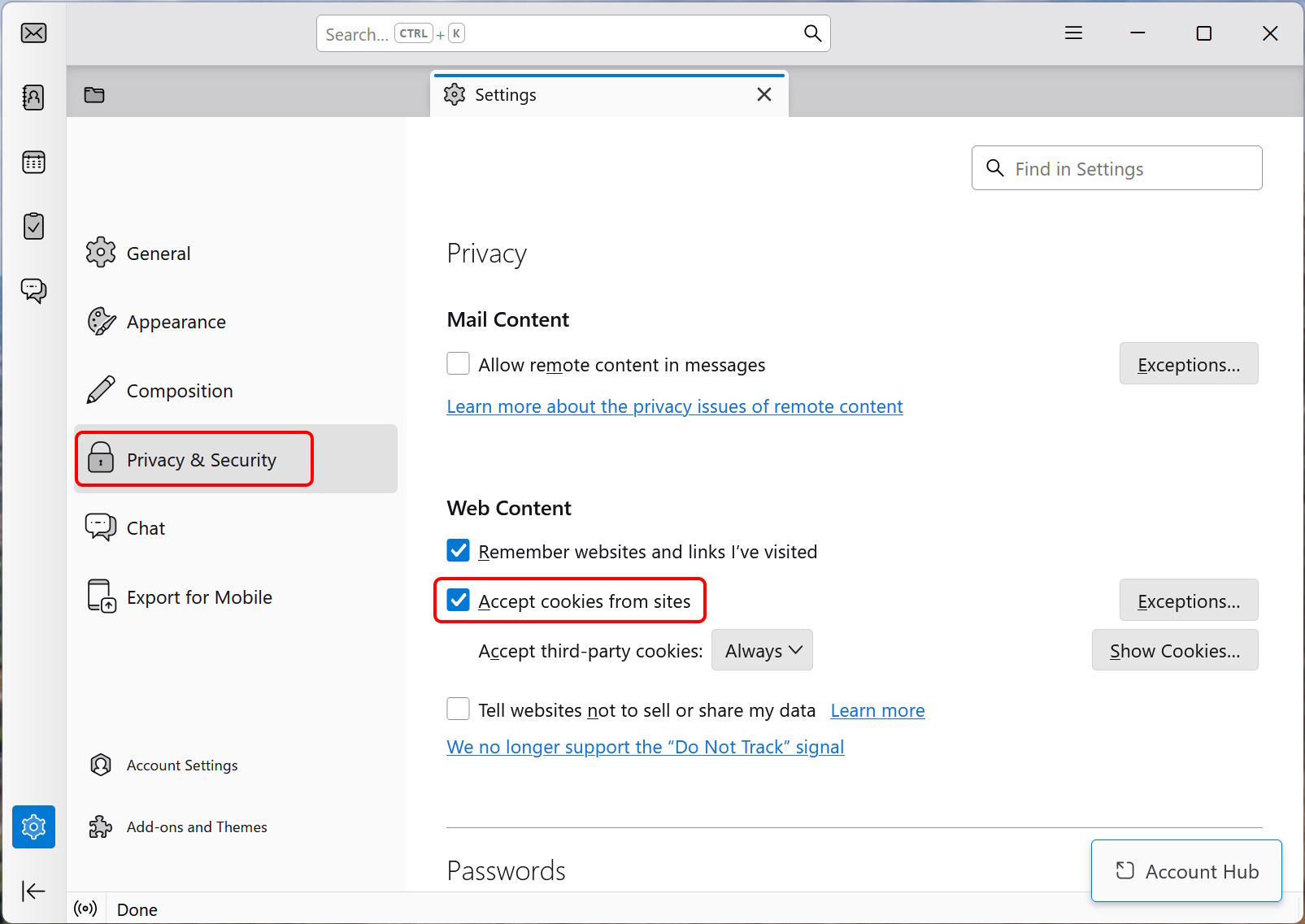1305x924 pixels.
Task: Open remote content privacy issues link
Action: click(x=675, y=406)
